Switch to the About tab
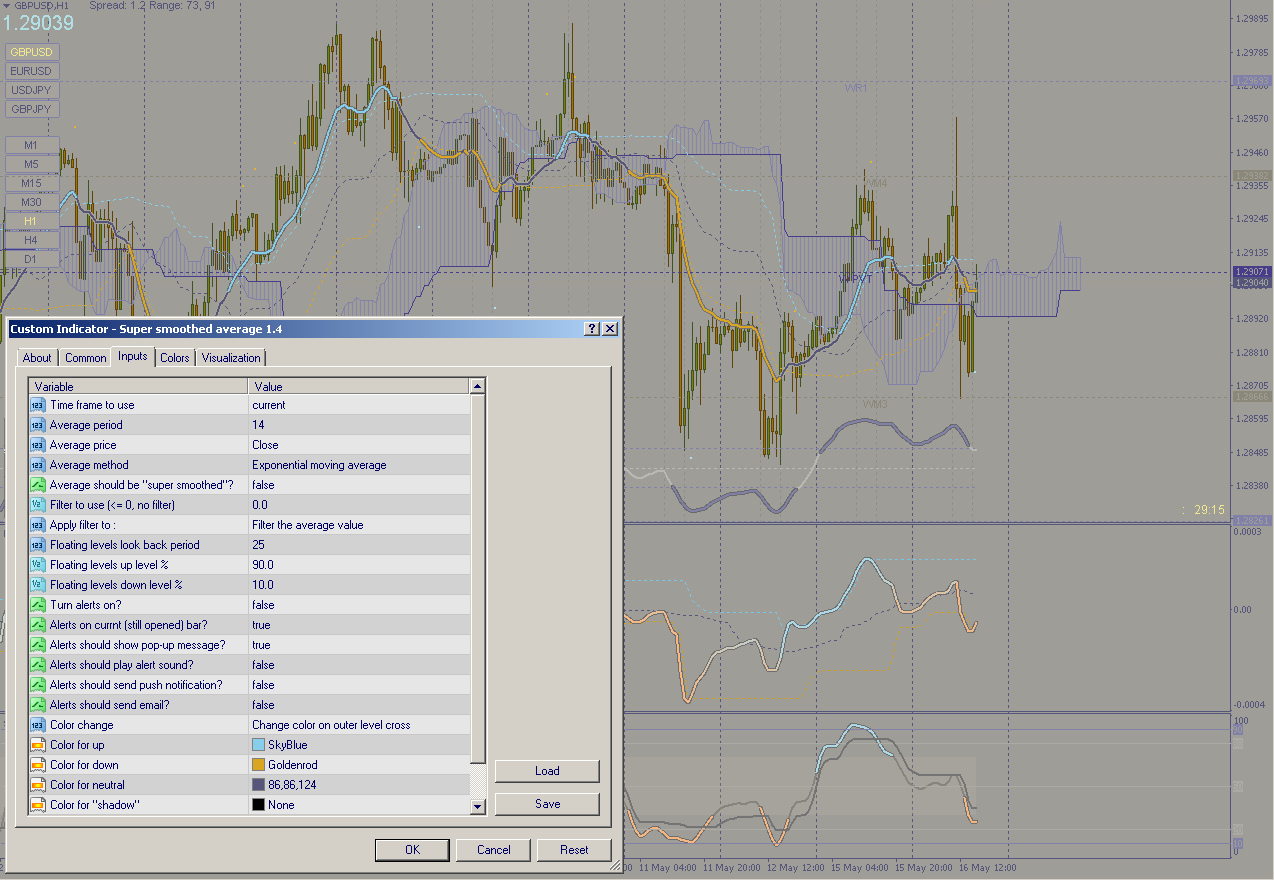The image size is (1274, 880). pyautogui.click(x=37, y=358)
